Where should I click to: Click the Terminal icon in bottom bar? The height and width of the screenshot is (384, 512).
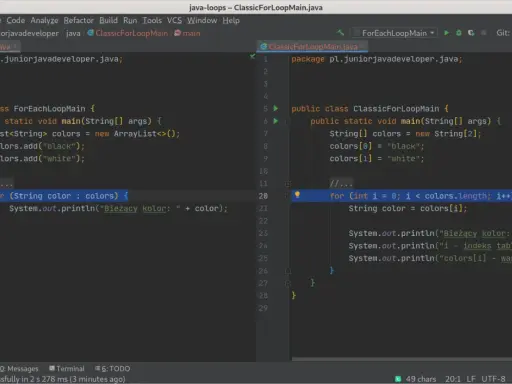52,368
